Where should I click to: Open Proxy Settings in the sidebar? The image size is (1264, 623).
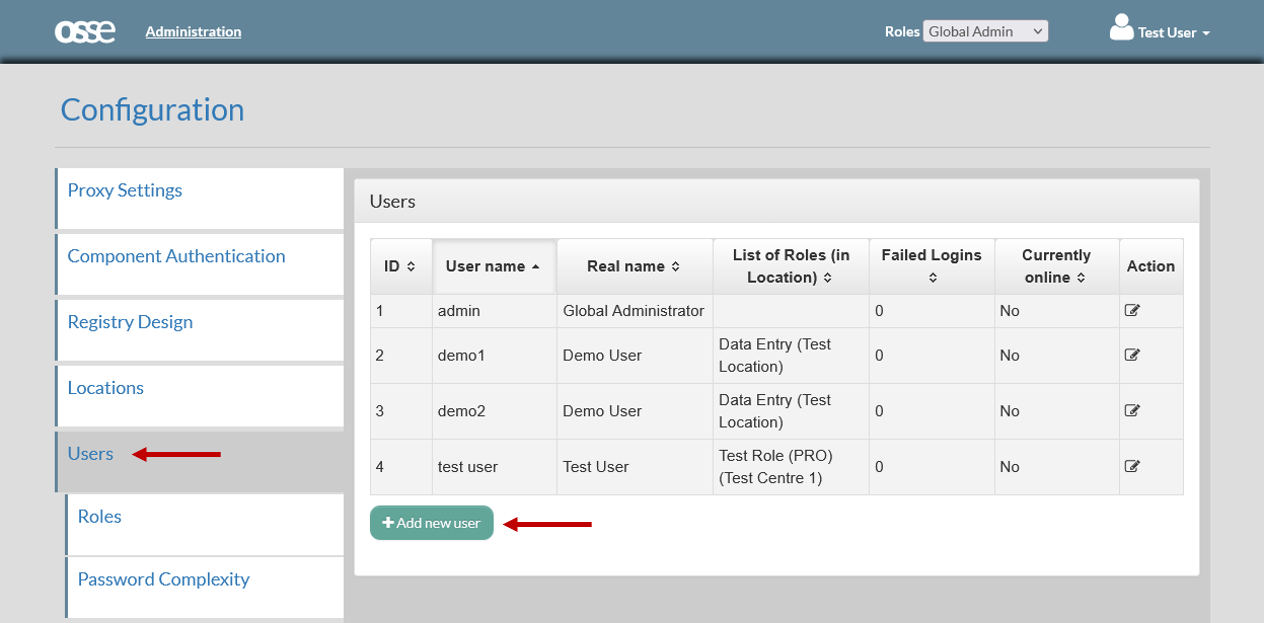pyautogui.click(x=200, y=198)
